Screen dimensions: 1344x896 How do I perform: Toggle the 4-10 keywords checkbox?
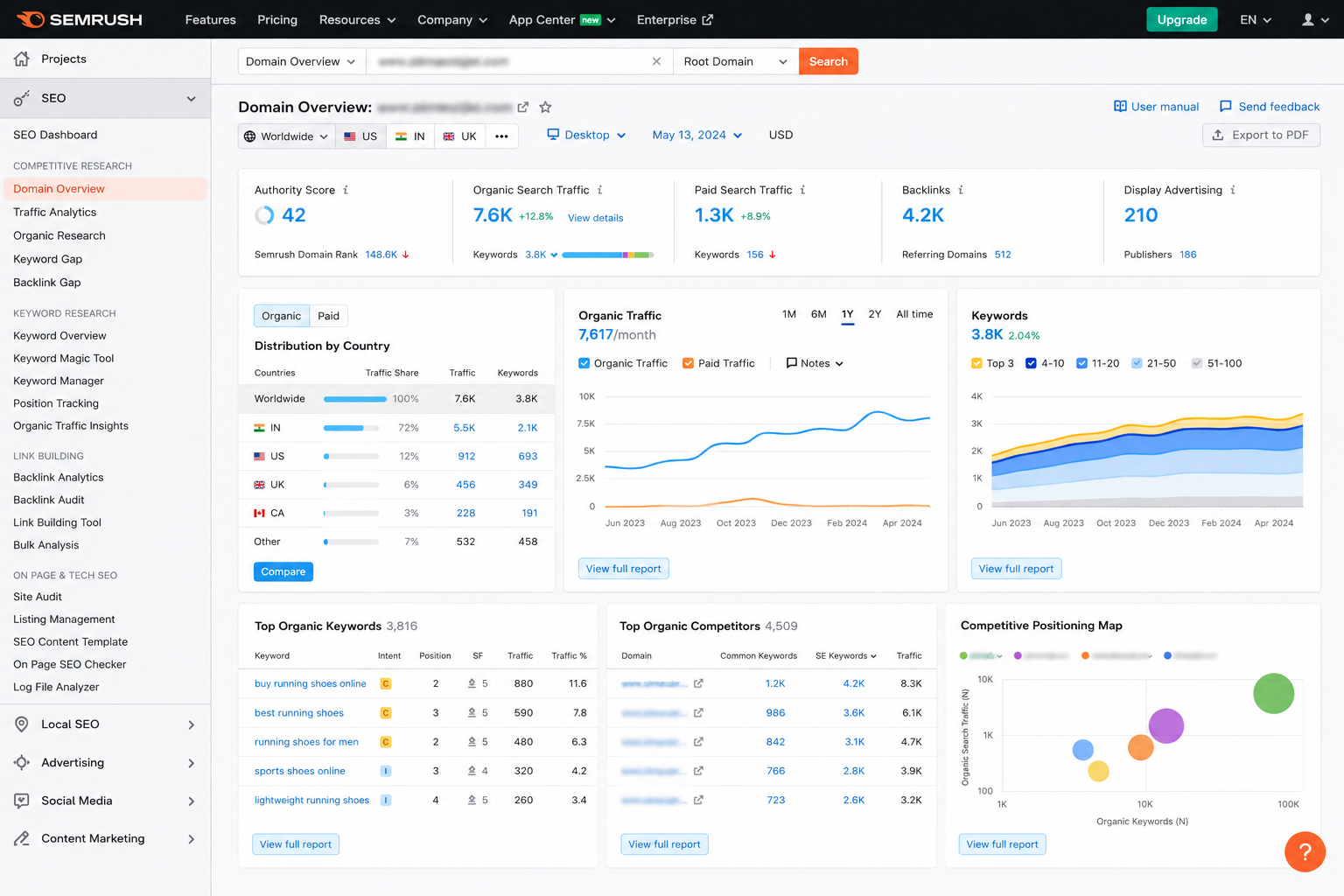[1031, 363]
